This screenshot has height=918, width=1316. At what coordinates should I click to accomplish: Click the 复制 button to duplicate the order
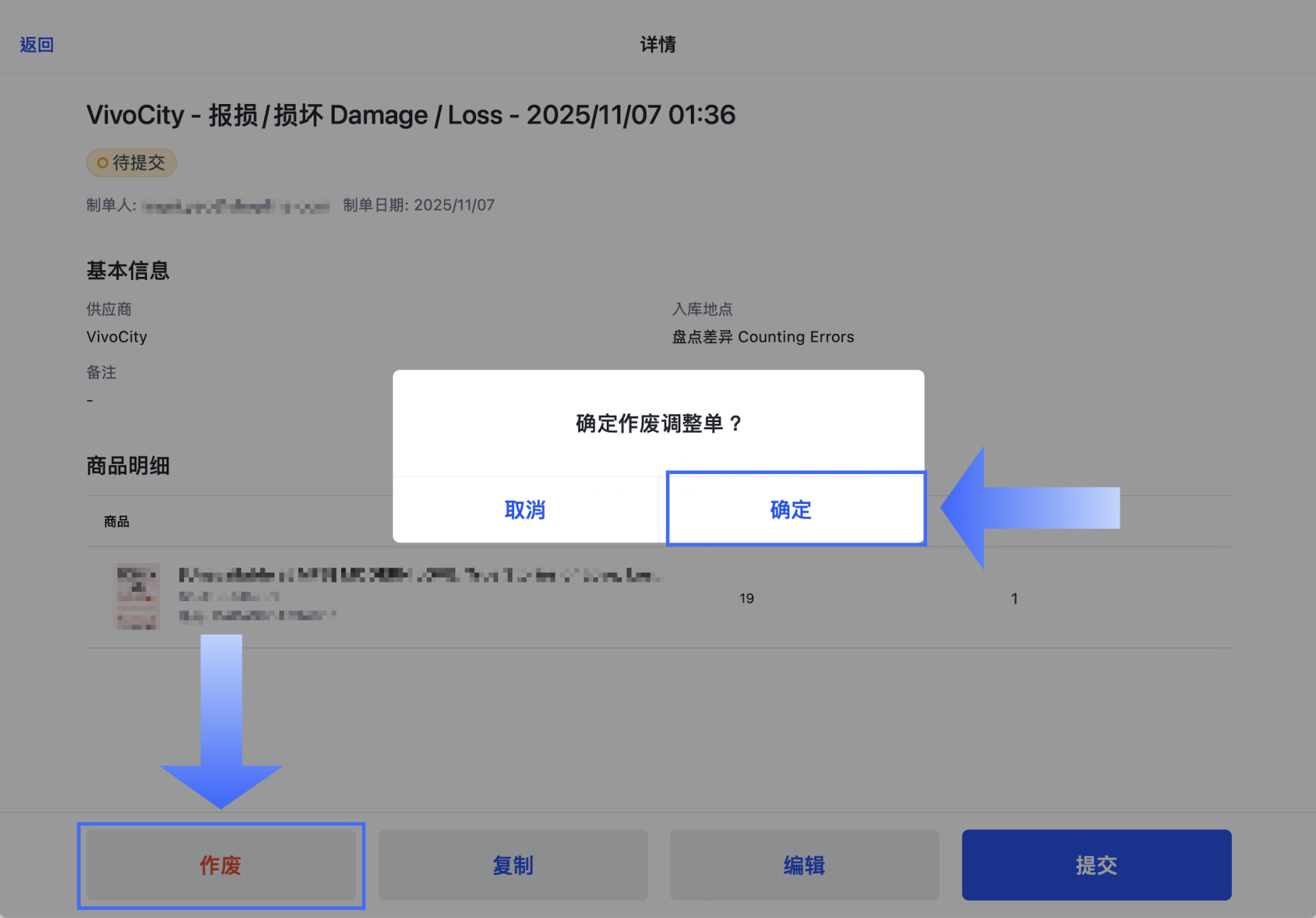point(512,864)
